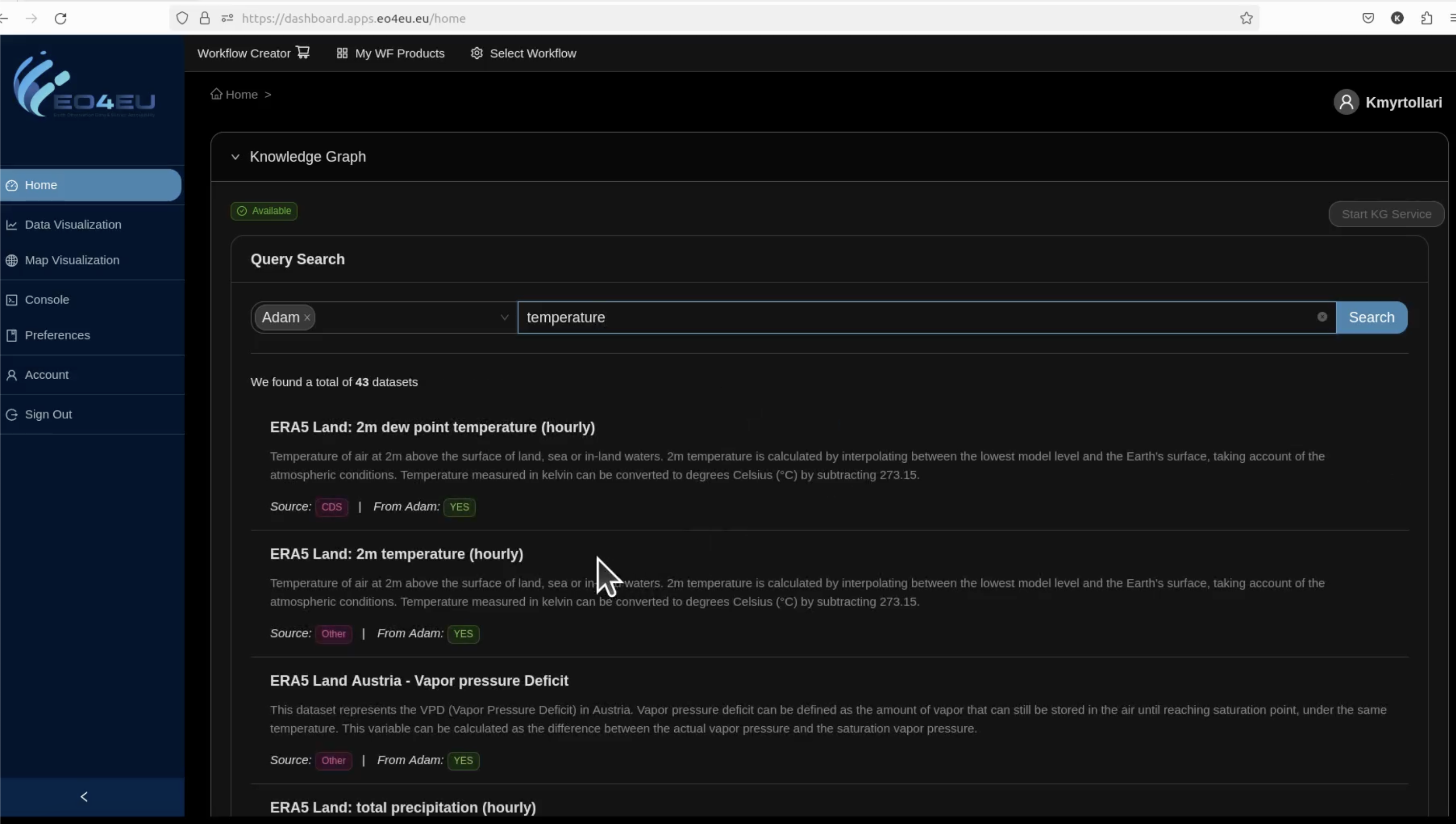The height and width of the screenshot is (824, 1456).
Task: Click YES tag on 2m temperature dataset
Action: pos(463,634)
